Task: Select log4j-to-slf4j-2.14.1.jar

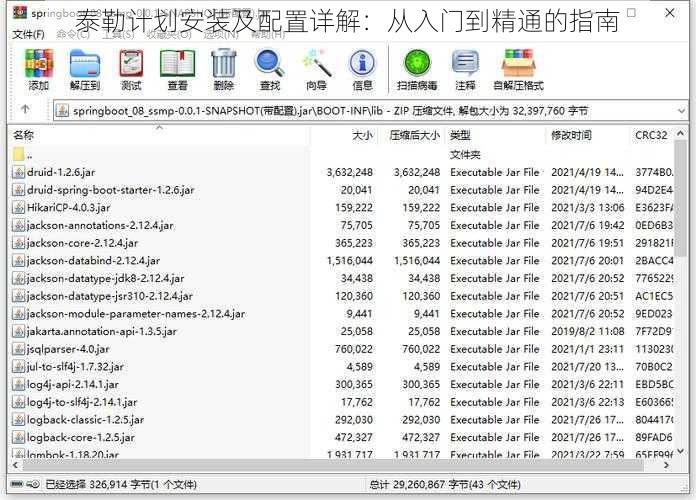Action: pos(82,402)
